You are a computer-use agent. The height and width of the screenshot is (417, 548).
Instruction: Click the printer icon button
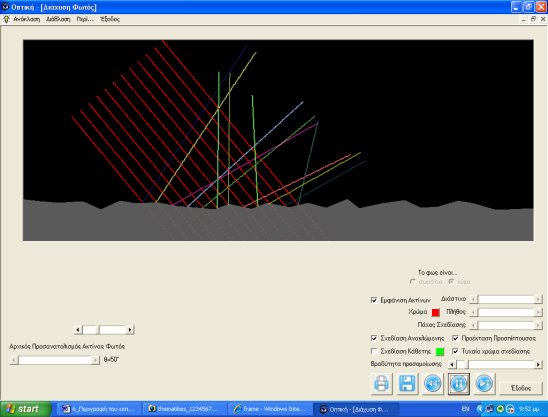[381, 384]
